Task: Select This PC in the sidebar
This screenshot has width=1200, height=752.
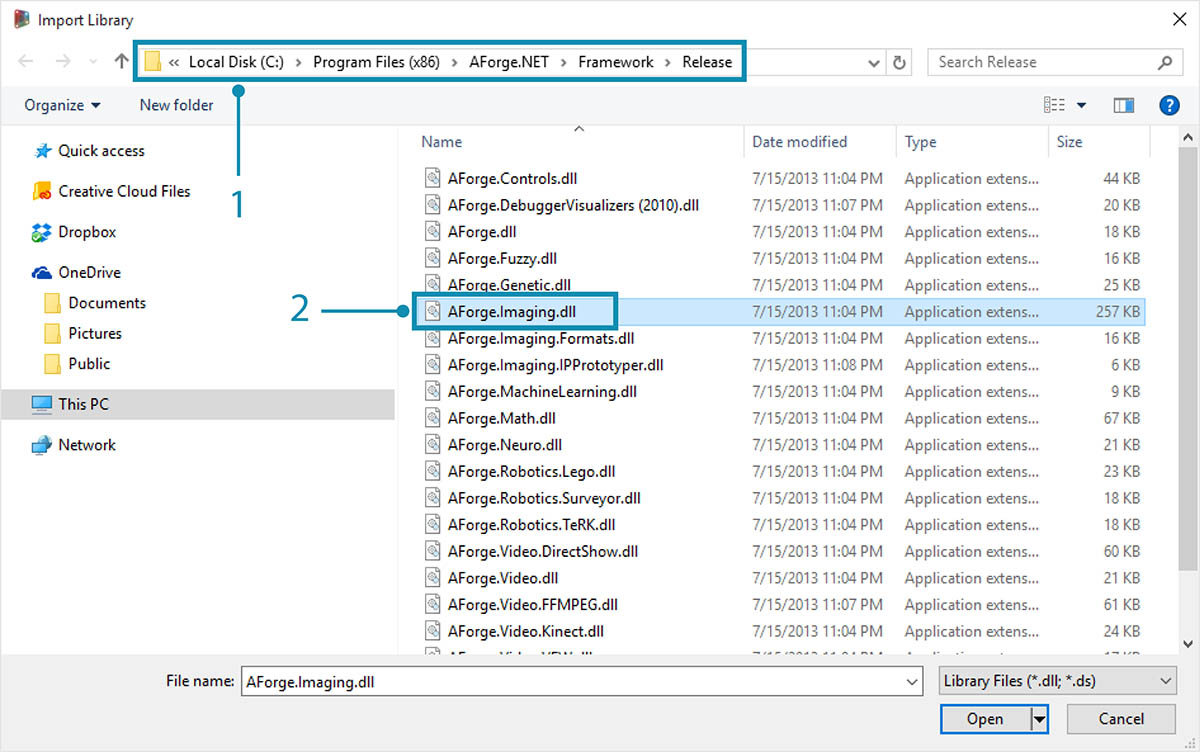Action: 84,405
